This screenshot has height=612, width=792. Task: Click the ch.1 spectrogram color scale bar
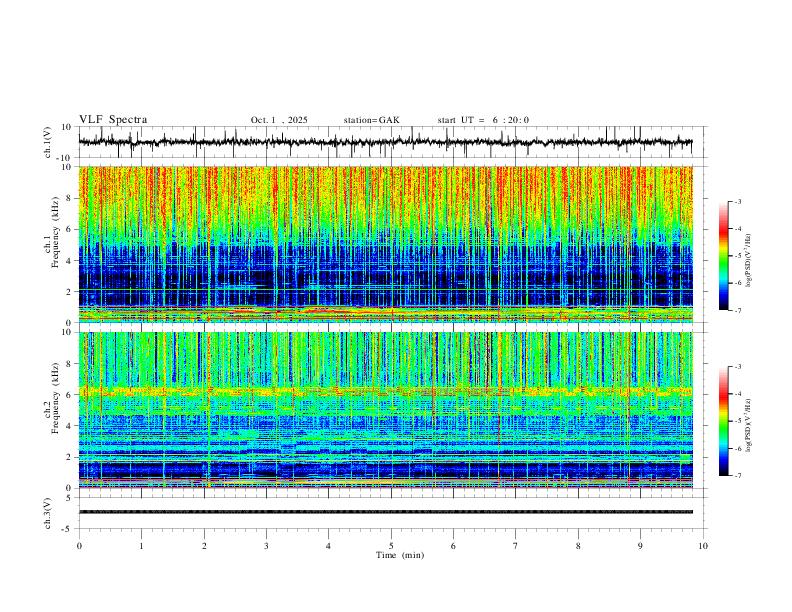point(723,256)
